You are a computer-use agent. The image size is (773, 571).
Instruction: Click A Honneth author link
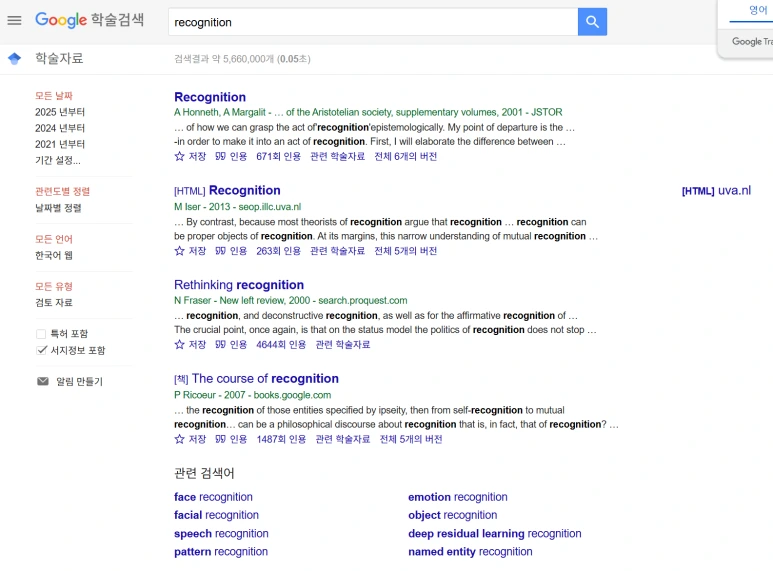point(197,112)
